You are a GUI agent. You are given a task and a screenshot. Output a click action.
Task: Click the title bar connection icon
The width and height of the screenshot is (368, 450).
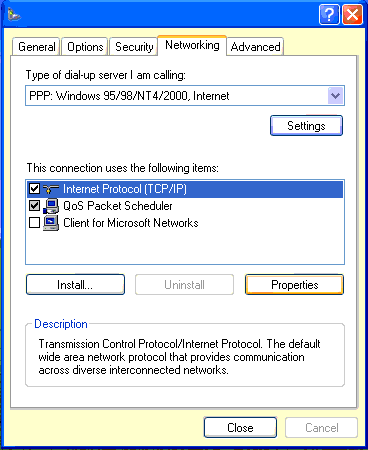(14, 14)
